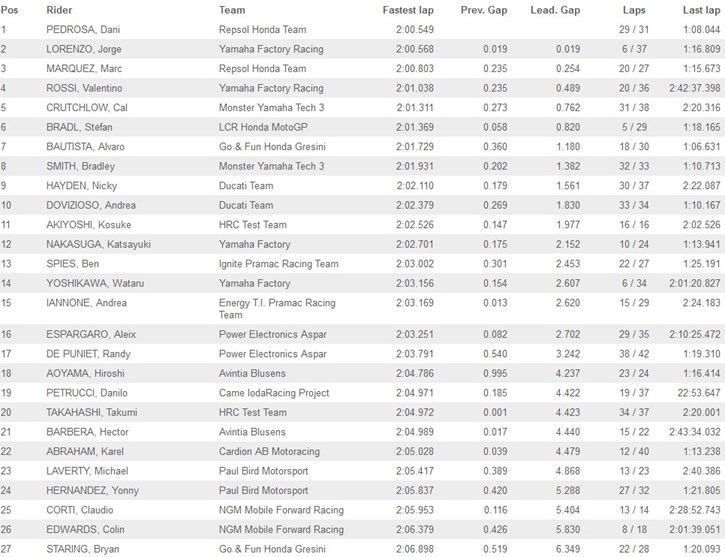Select rider PEDROSA, Dani
Screen dimensions: 725x557
[x=83, y=30]
